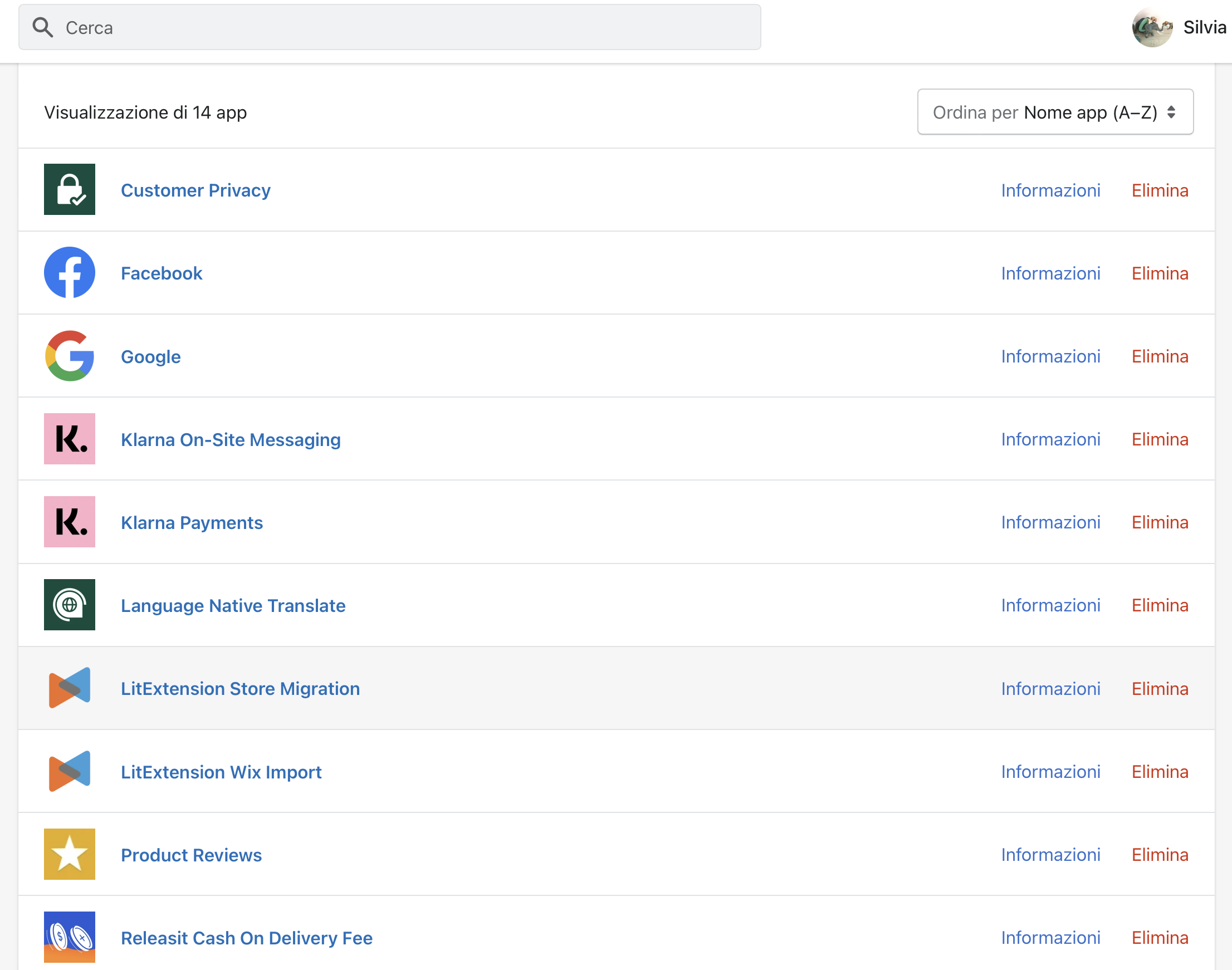Delete the Customer Privacy app via Elimina

1159,190
